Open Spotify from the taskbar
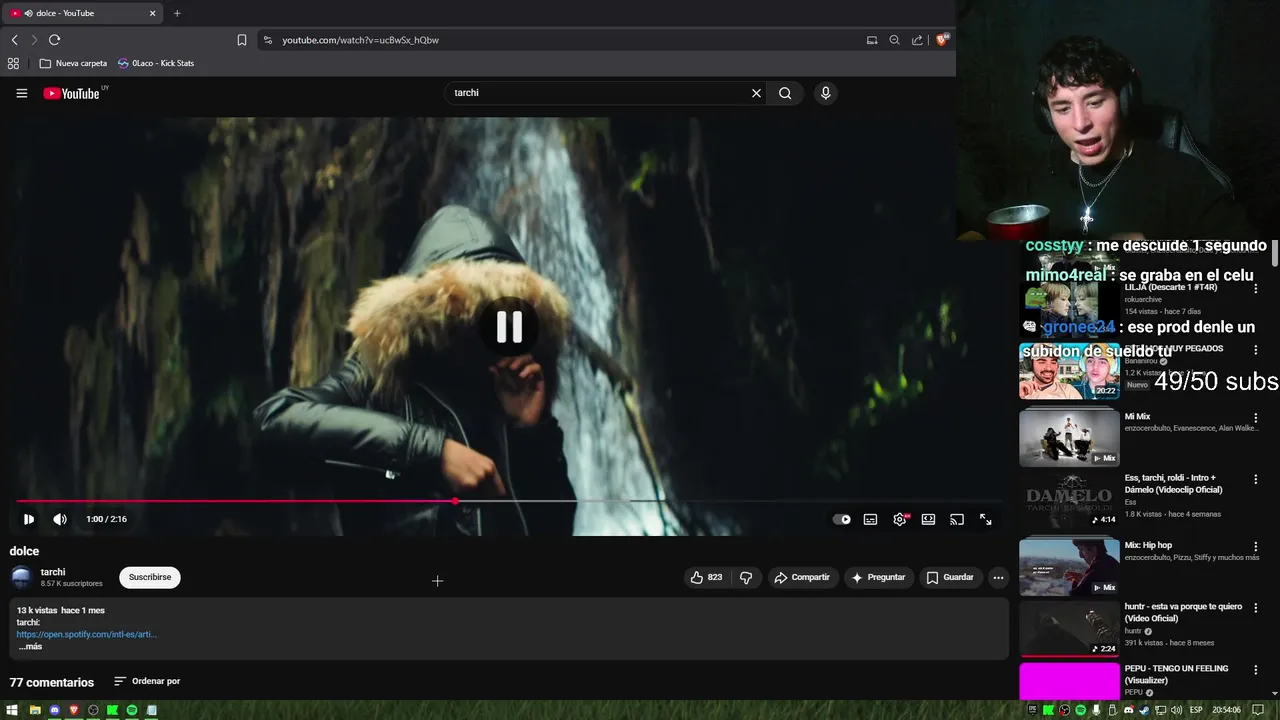The image size is (1280, 720). coord(132,710)
